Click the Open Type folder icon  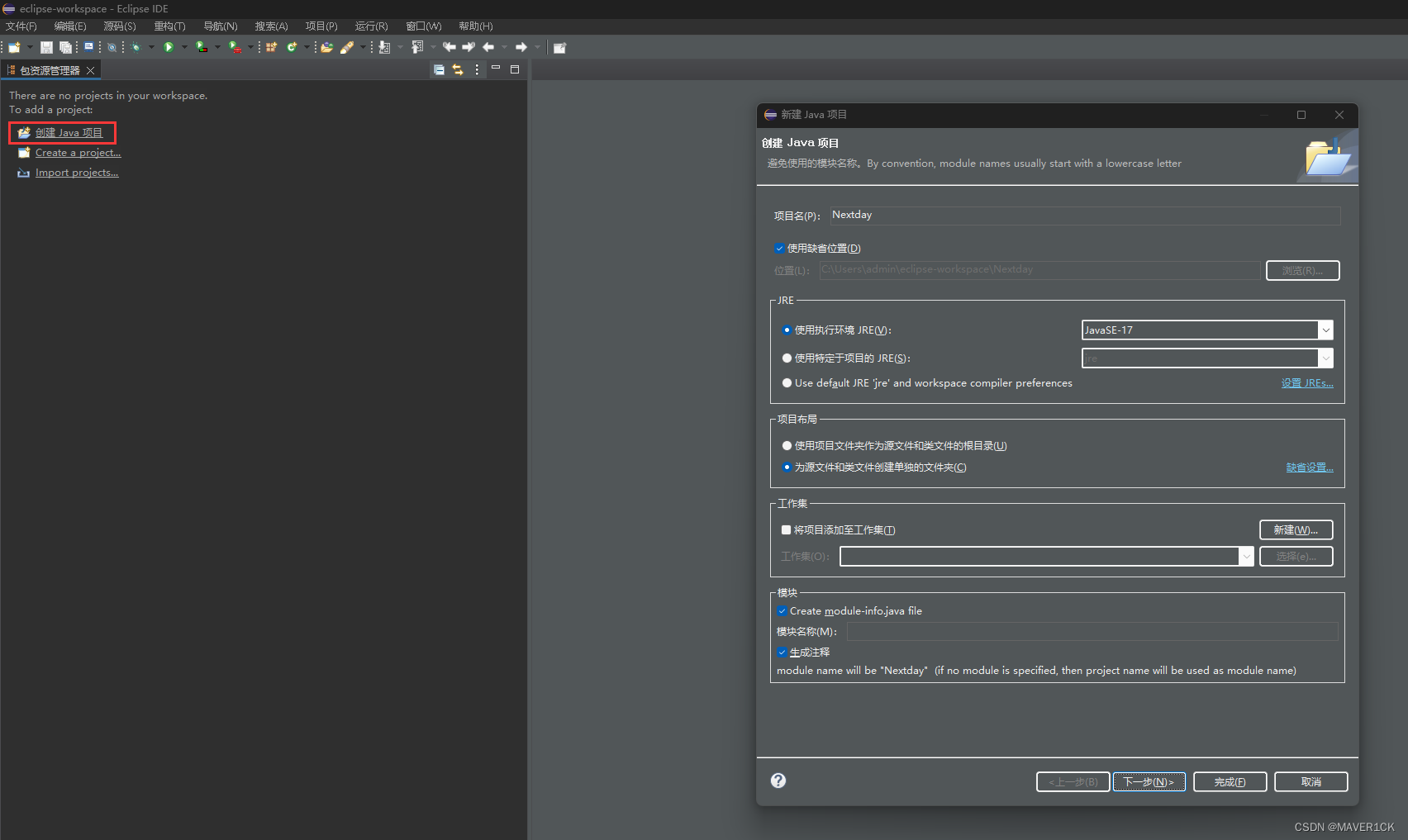coord(326,47)
